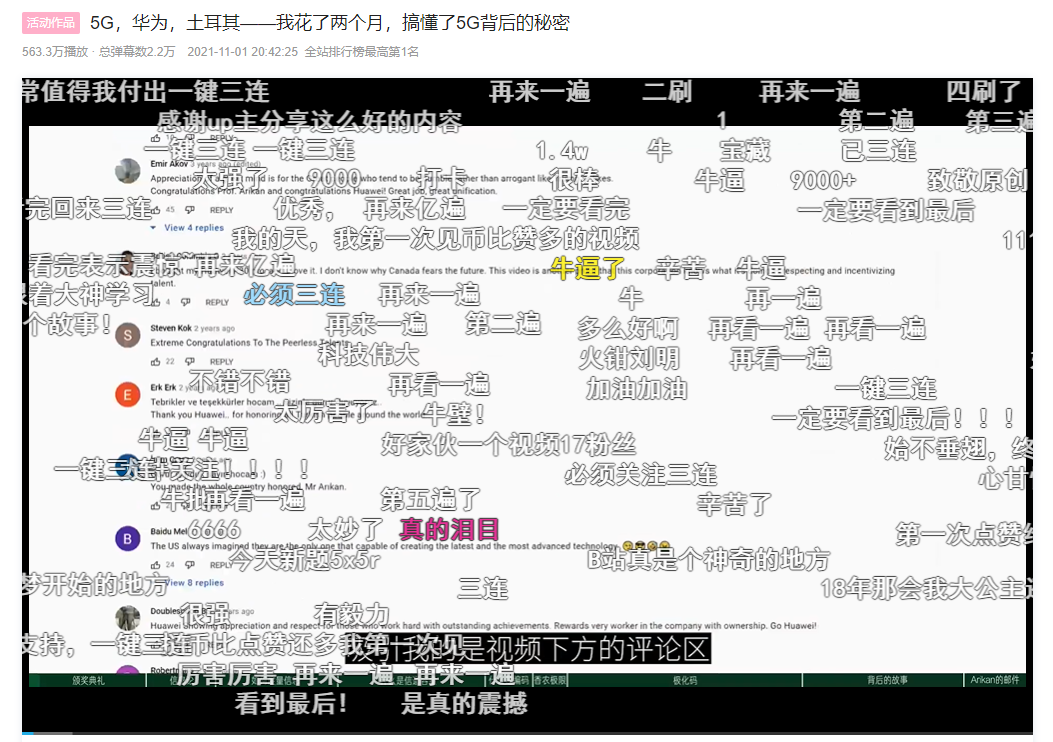
Task: Click Baidu Mel's purple B avatar
Action: [128, 539]
